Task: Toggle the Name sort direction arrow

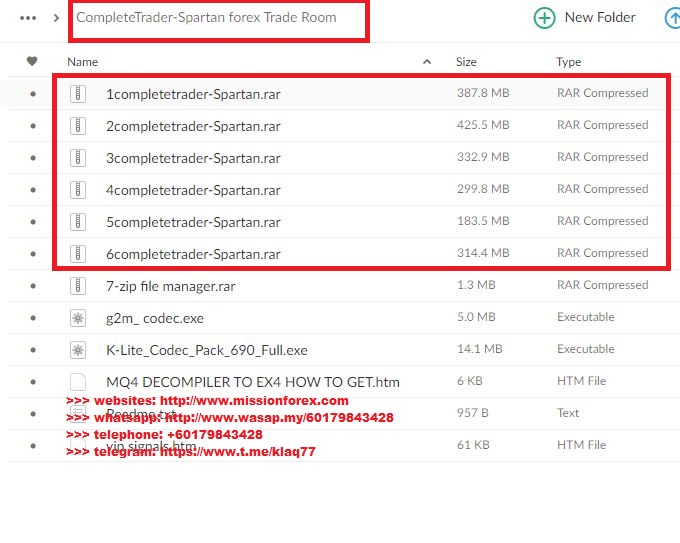Action: coord(427,62)
